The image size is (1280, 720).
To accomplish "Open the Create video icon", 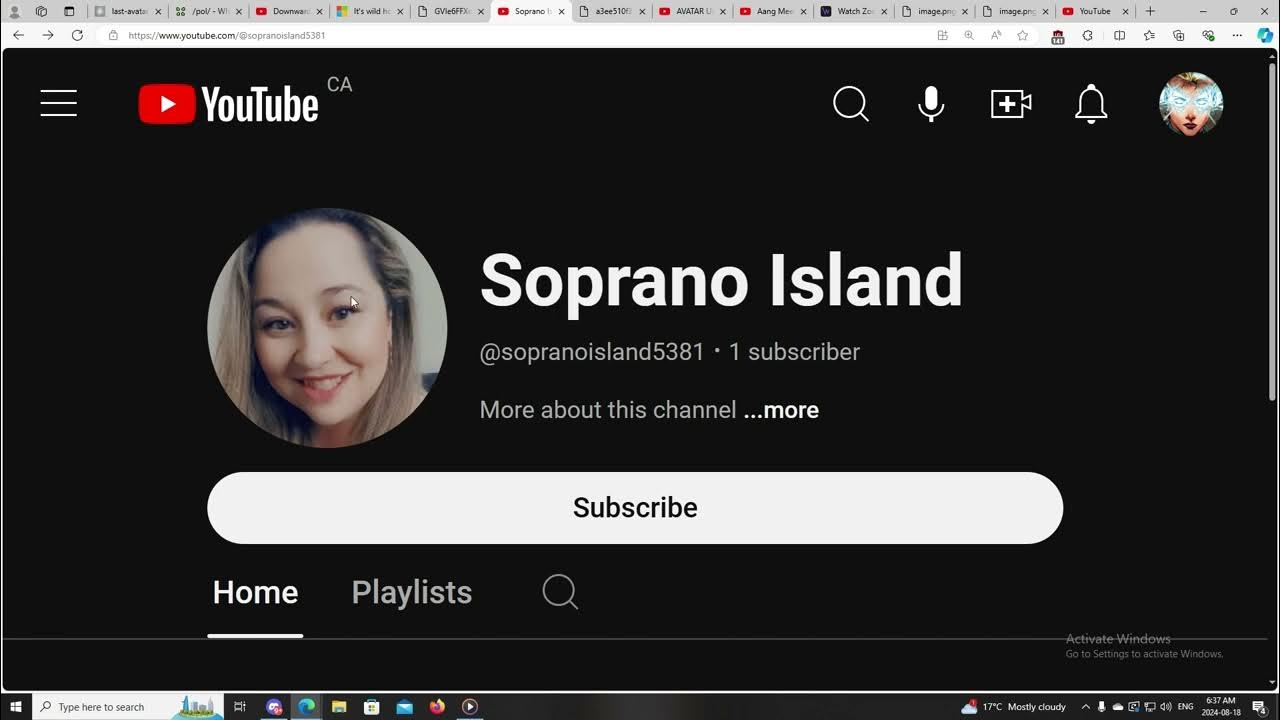I will click(1011, 103).
